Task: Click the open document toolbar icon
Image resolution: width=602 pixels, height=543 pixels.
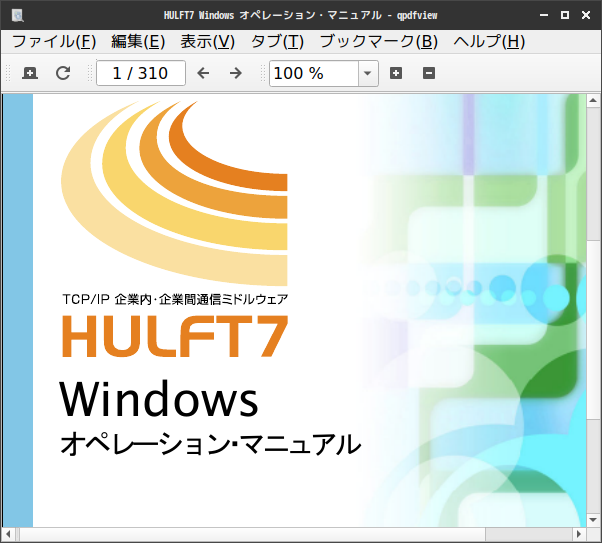Action: (30, 73)
